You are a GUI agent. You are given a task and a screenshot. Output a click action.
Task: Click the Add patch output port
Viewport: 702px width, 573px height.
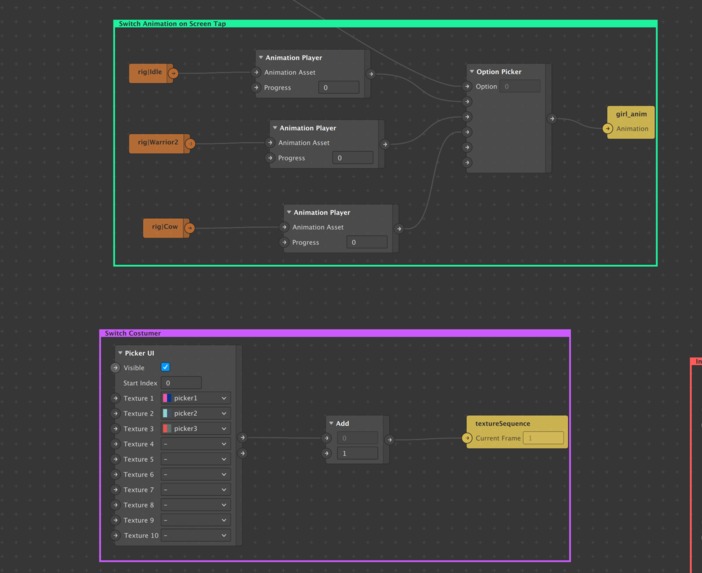coord(390,440)
